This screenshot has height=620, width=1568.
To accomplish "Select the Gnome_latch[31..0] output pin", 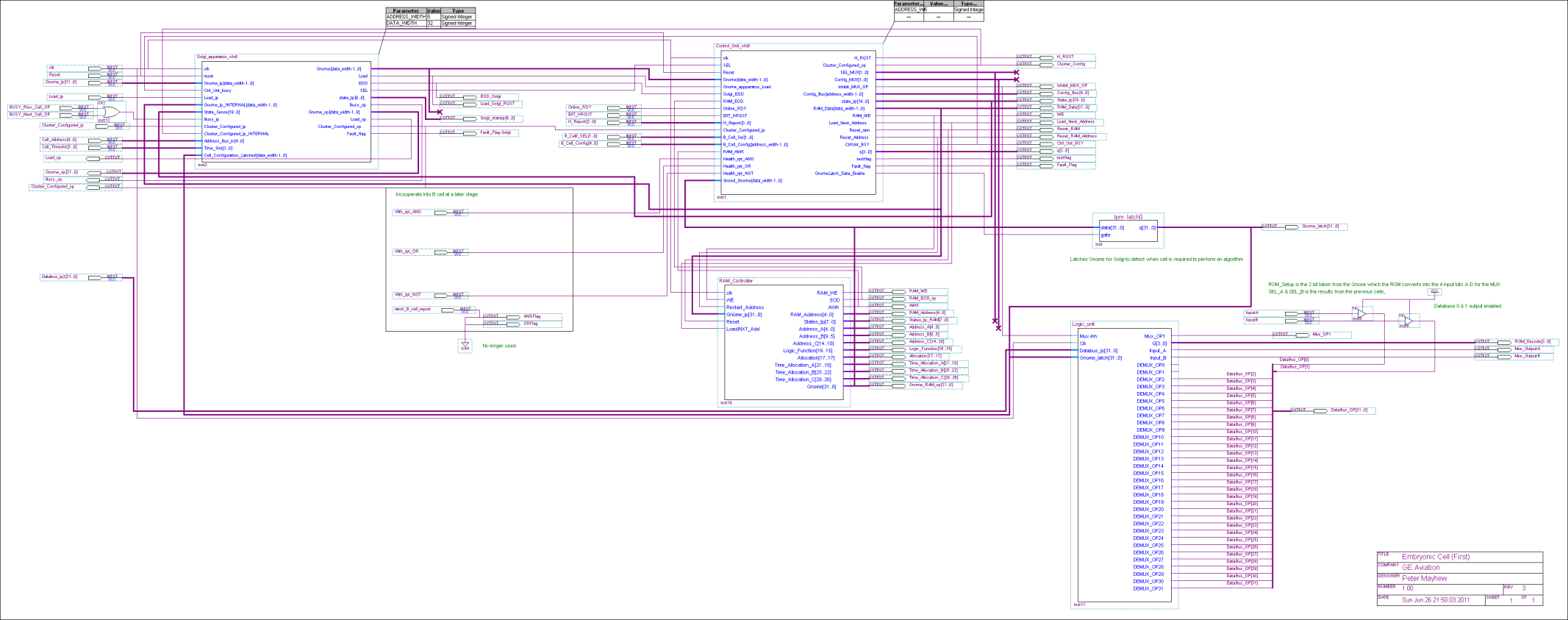I will point(1291,227).
